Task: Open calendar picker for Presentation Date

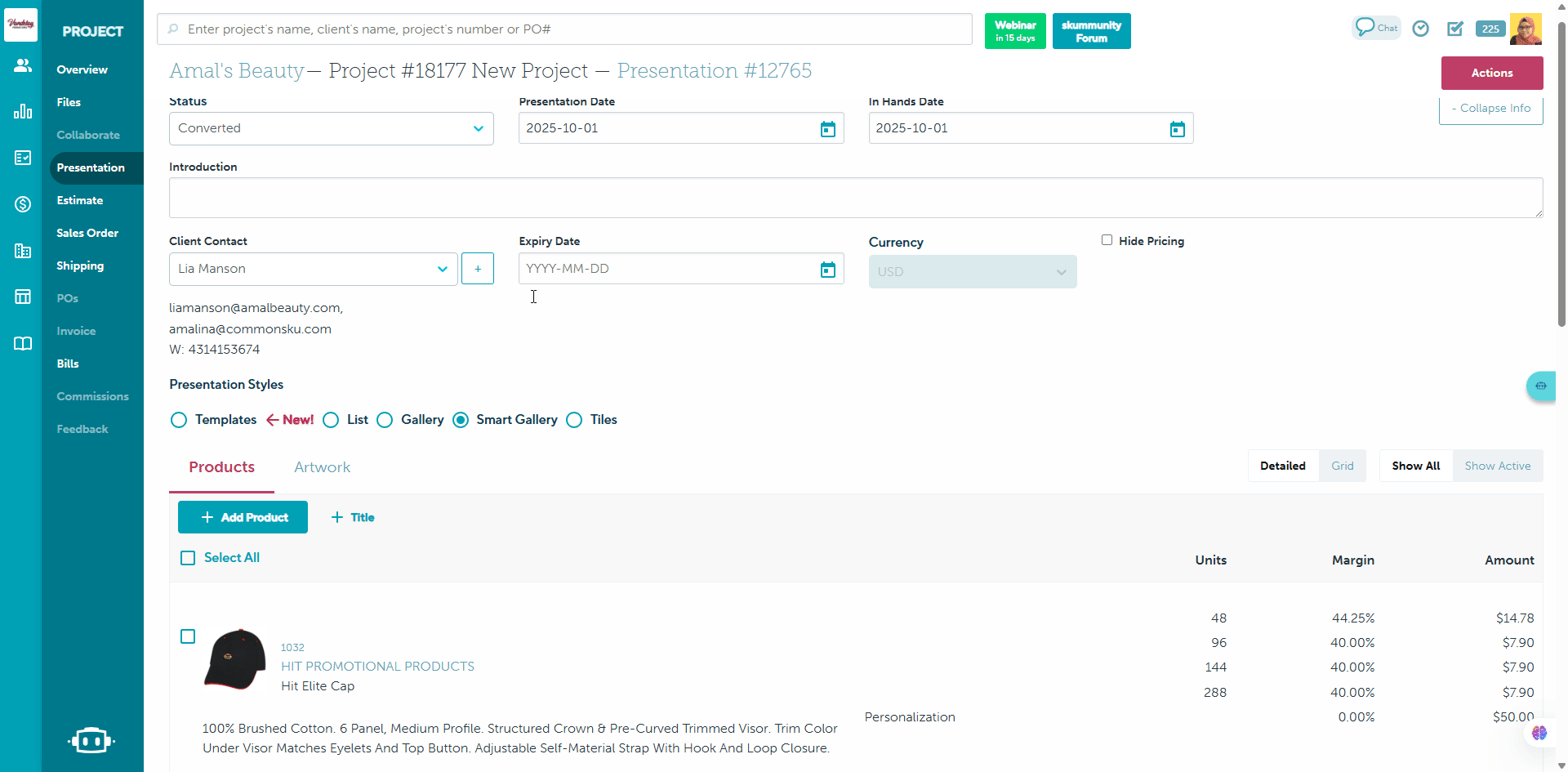Action: 827,129
